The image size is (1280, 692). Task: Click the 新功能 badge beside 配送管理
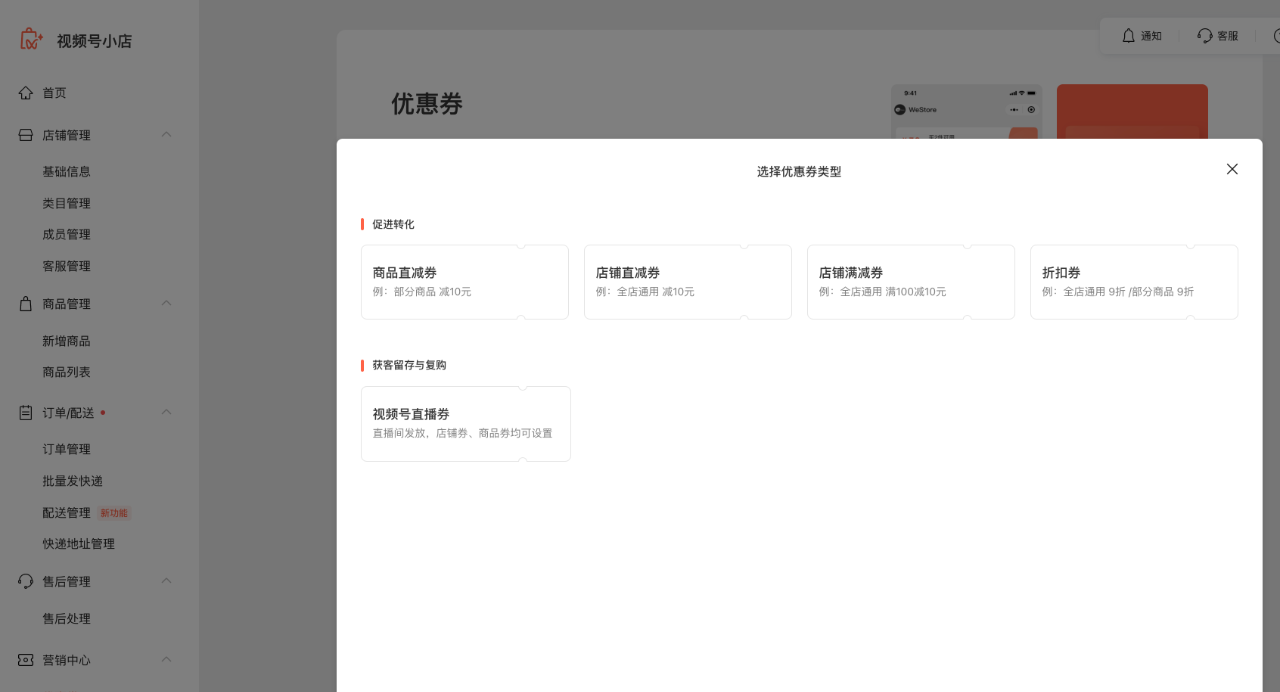click(114, 513)
